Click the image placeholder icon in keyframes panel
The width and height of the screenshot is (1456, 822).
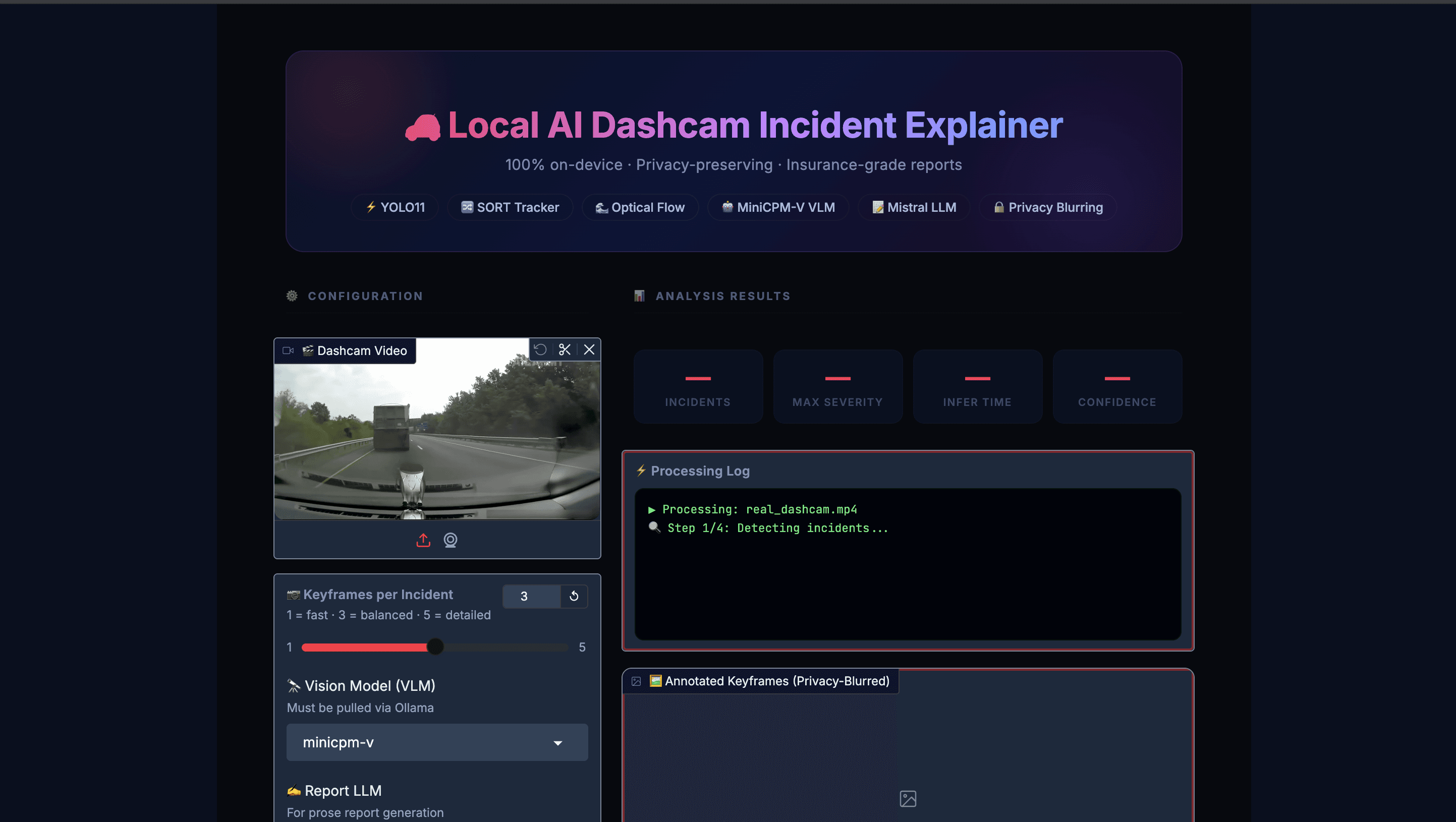click(908, 798)
